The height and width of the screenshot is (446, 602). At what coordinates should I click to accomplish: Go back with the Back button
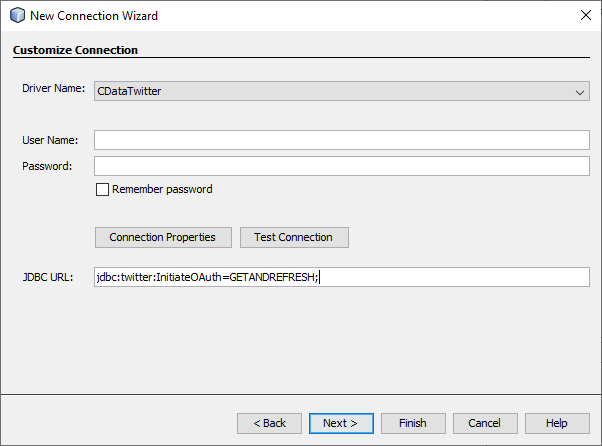(269, 423)
